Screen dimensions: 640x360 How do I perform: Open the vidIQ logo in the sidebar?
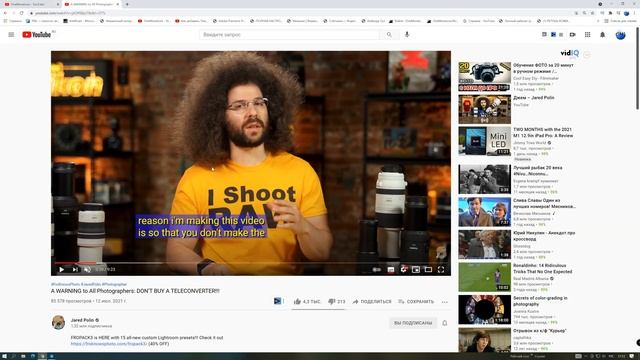click(x=569, y=53)
